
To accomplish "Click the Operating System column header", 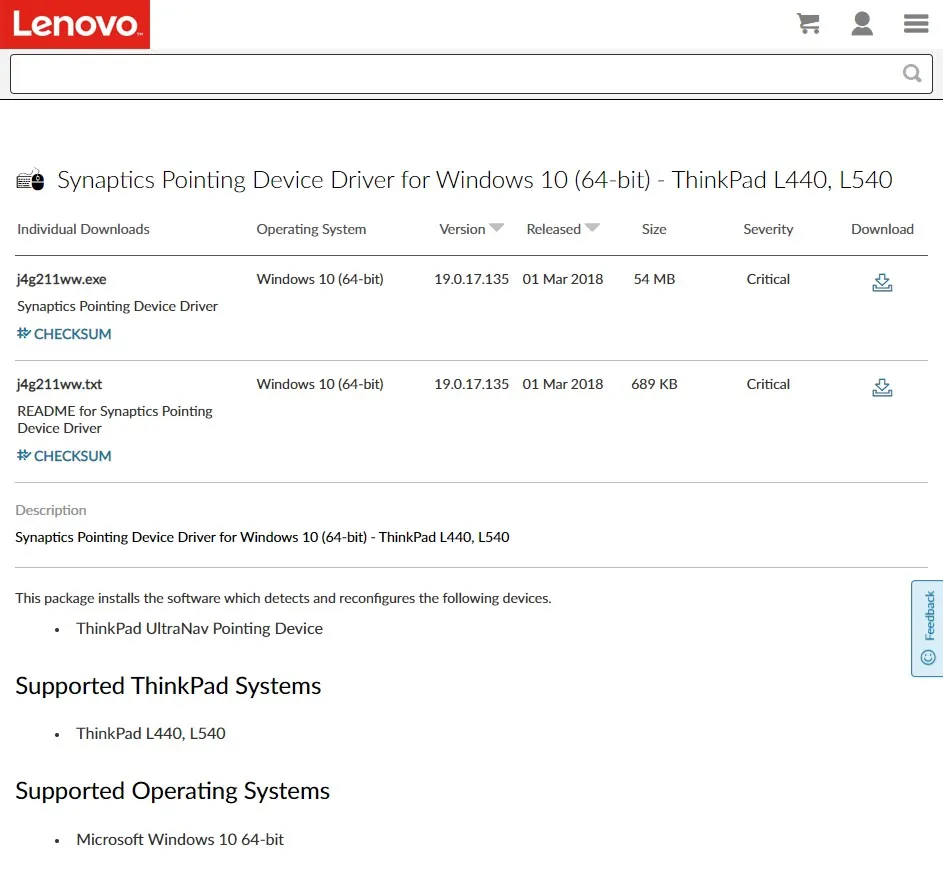I will (x=311, y=229).
